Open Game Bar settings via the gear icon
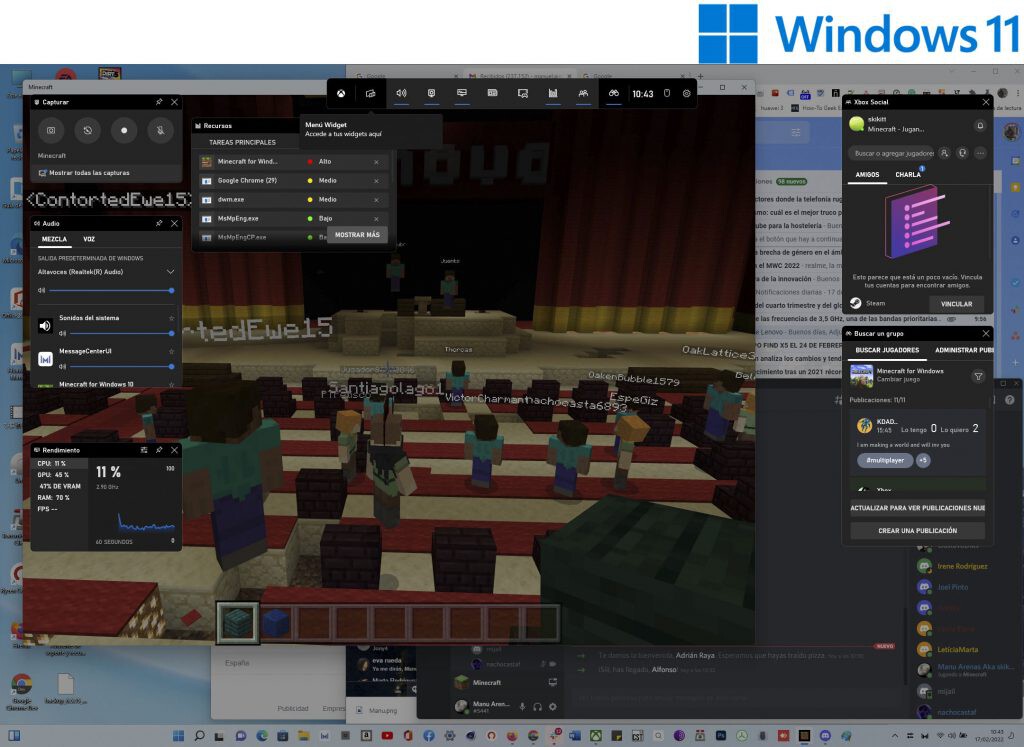This screenshot has width=1024, height=747. pos(687,93)
